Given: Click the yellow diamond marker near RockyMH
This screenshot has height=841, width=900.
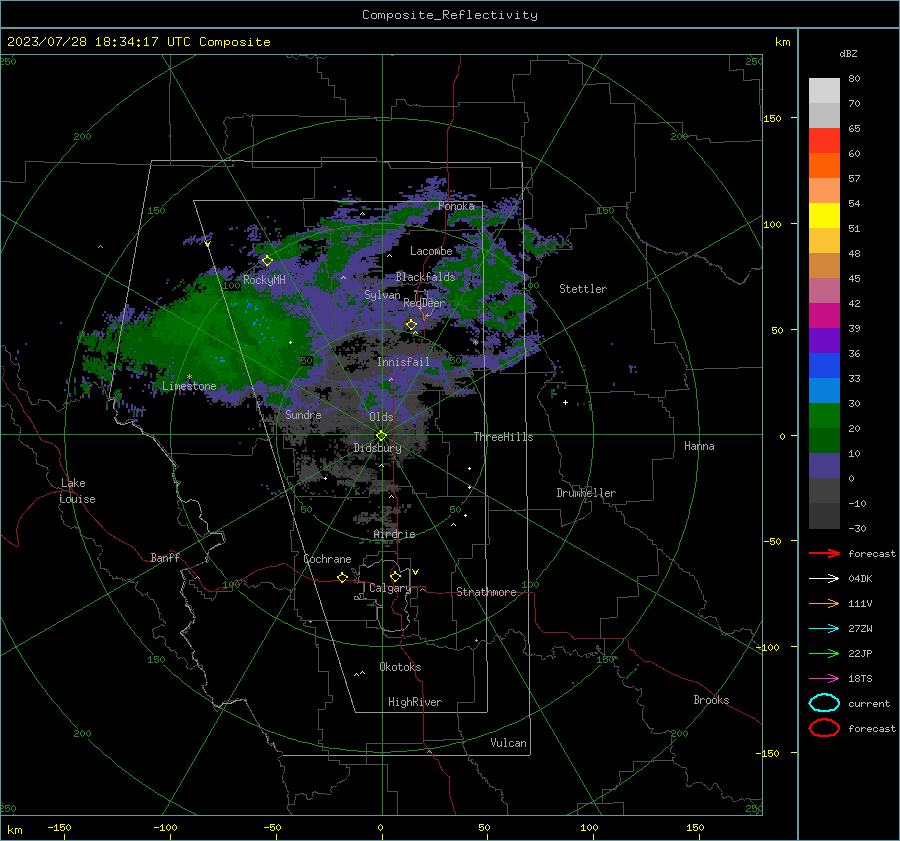Looking at the screenshot, I should pos(267,261).
